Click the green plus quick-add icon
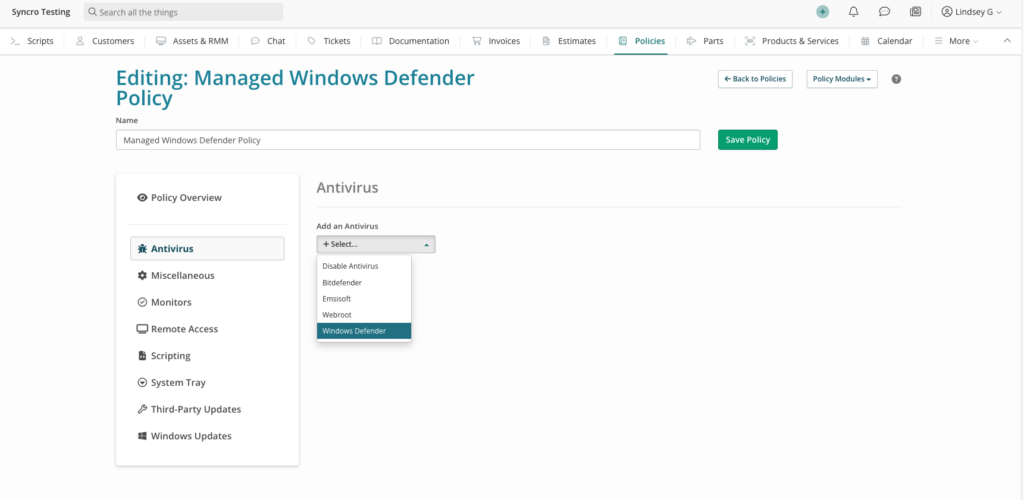 click(x=822, y=12)
